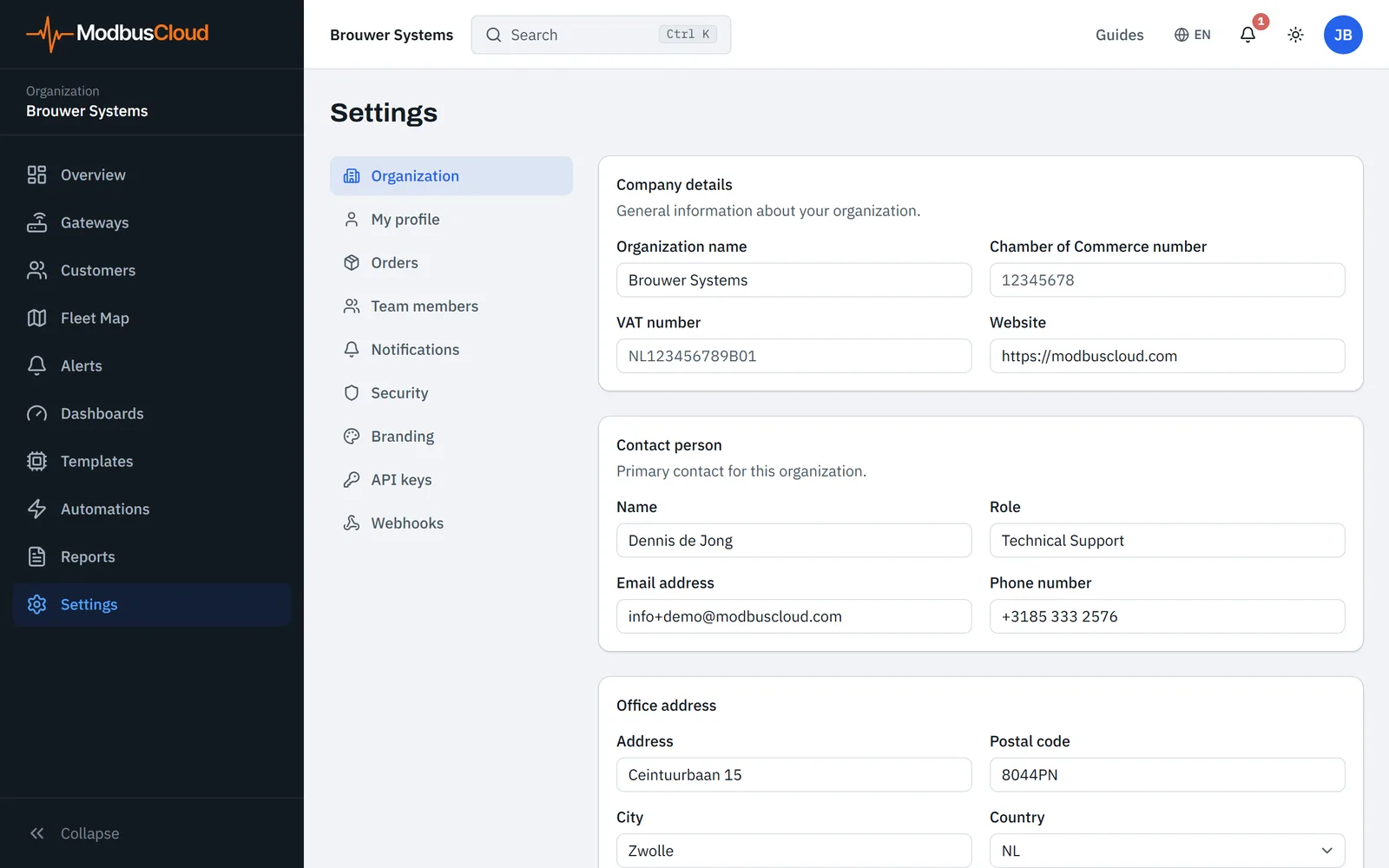Go to Team members settings
The height and width of the screenshot is (868, 1389).
click(x=451, y=306)
